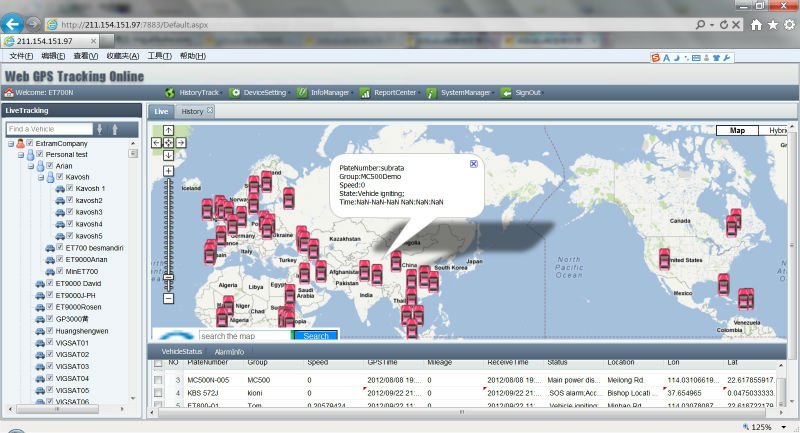Click the vehicle tree horizontal scrollbar
This screenshot has width=800, height=433.
(x=57, y=409)
